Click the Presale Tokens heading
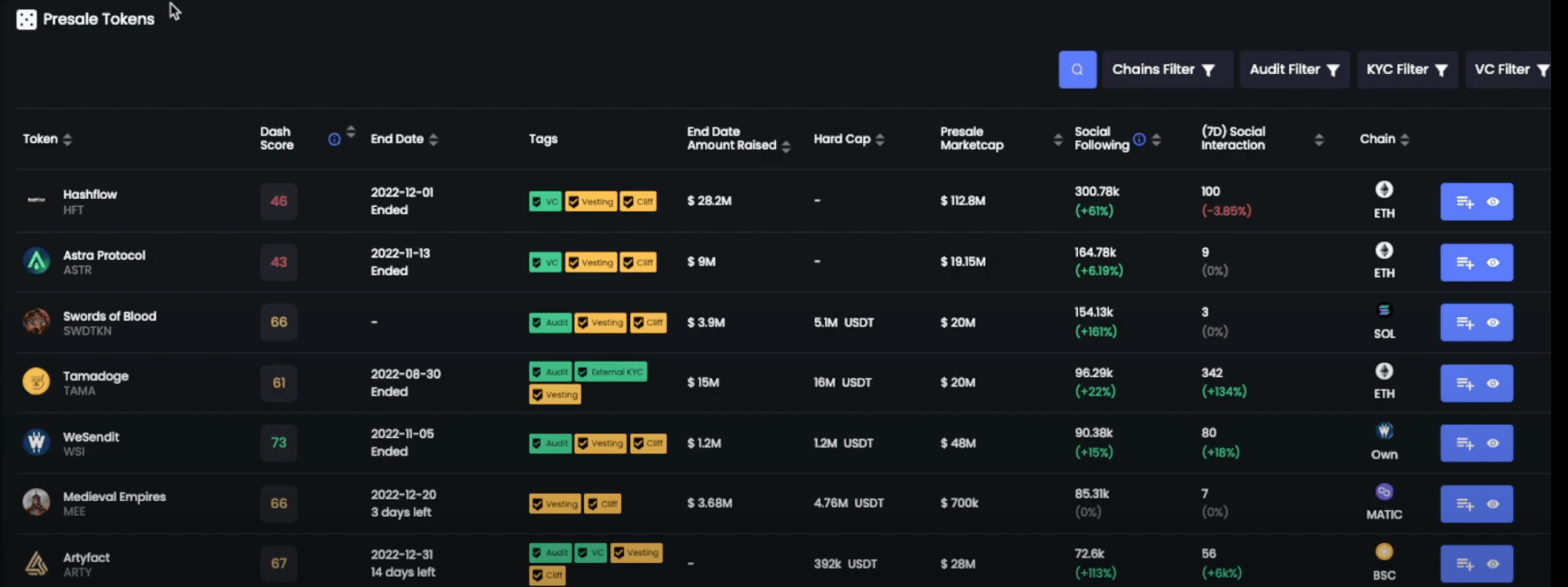The image size is (1568, 587). pyautogui.click(x=99, y=19)
